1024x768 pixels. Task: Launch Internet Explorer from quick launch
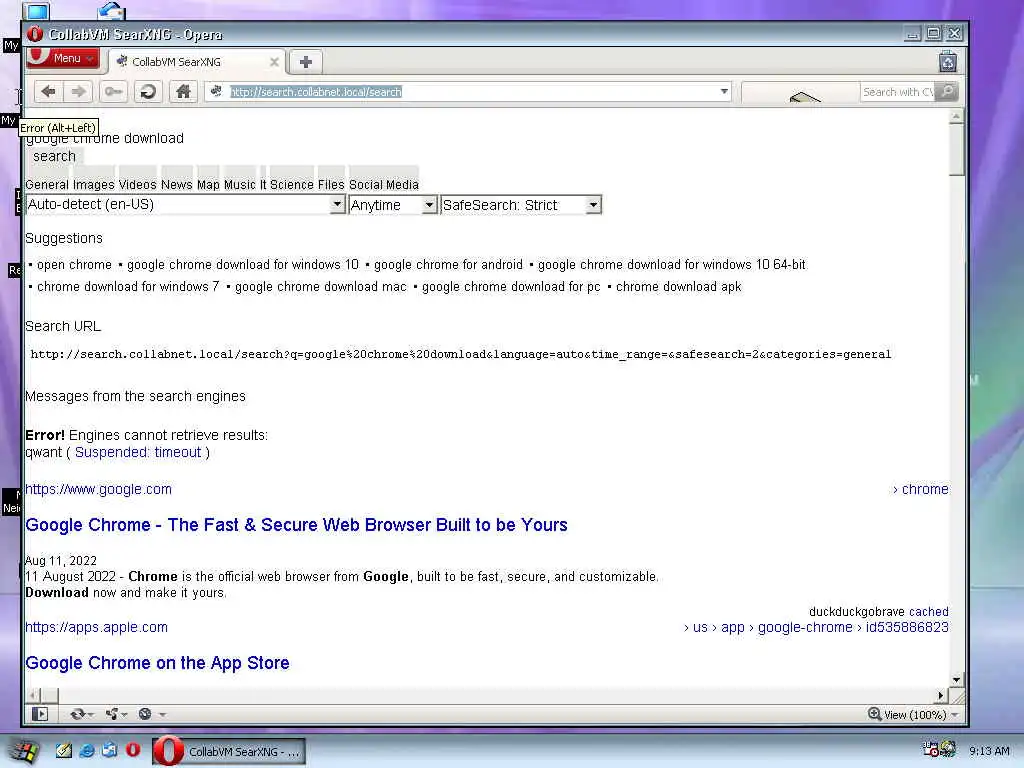coord(86,751)
